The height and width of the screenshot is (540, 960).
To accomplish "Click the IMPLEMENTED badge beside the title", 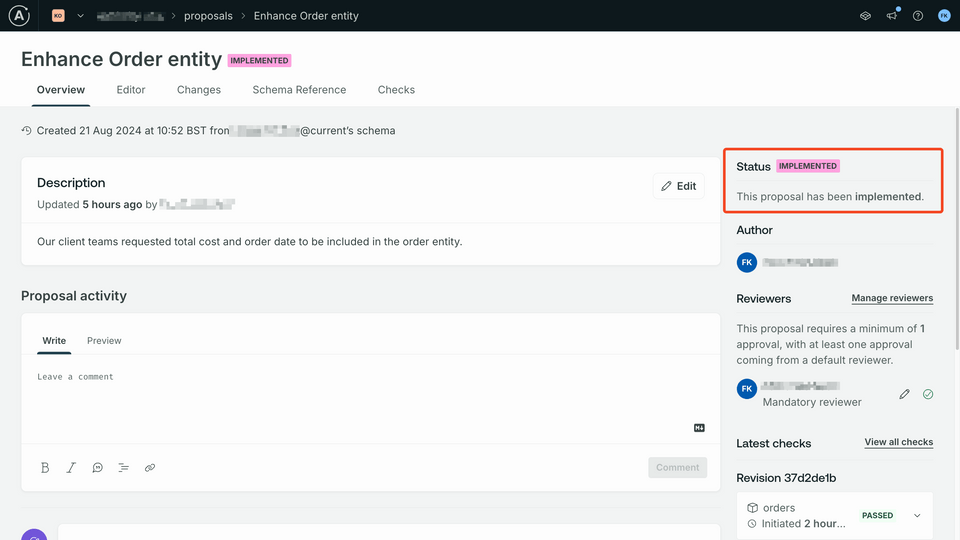I will point(260,61).
